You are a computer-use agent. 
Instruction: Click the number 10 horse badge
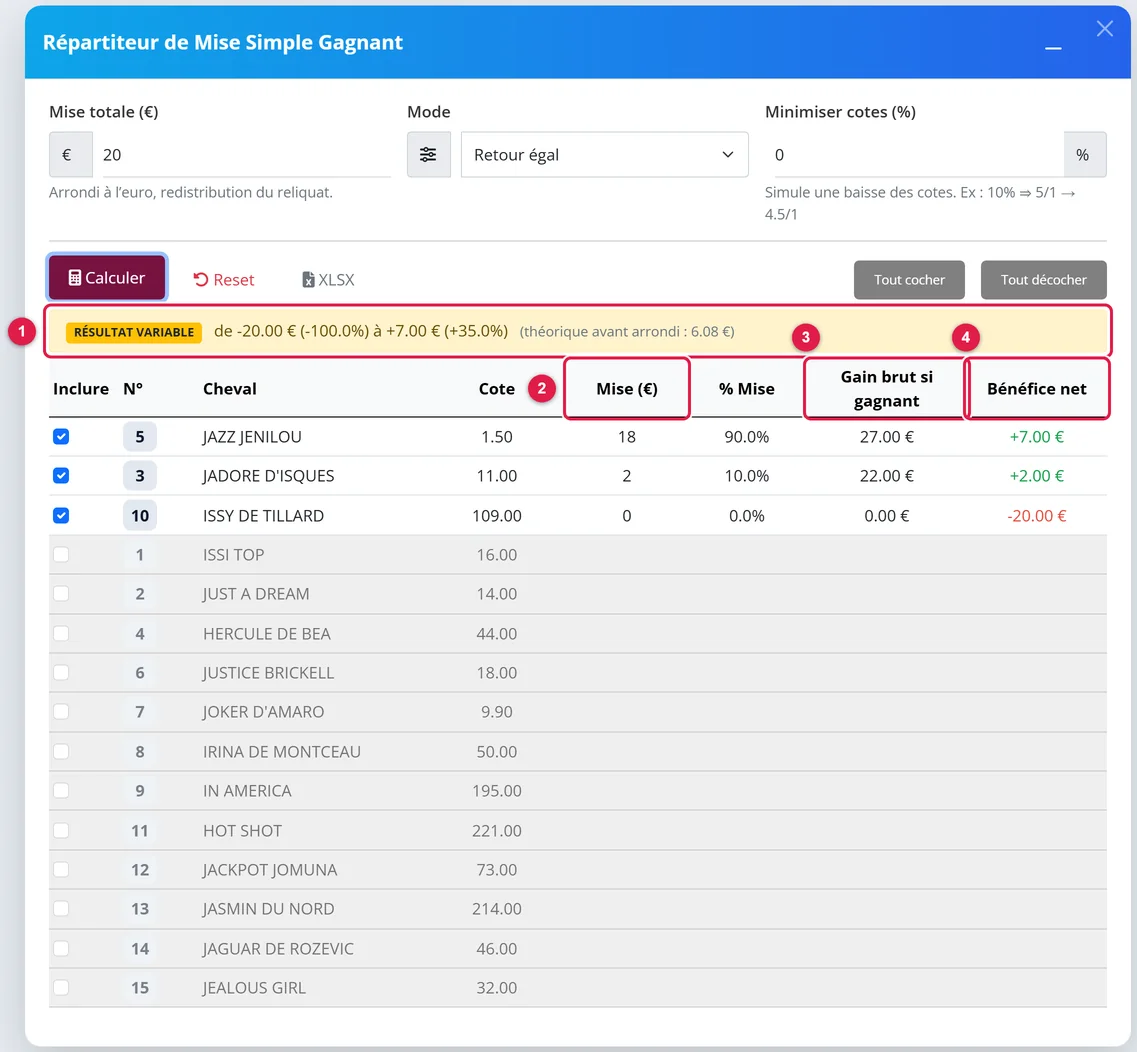point(140,515)
